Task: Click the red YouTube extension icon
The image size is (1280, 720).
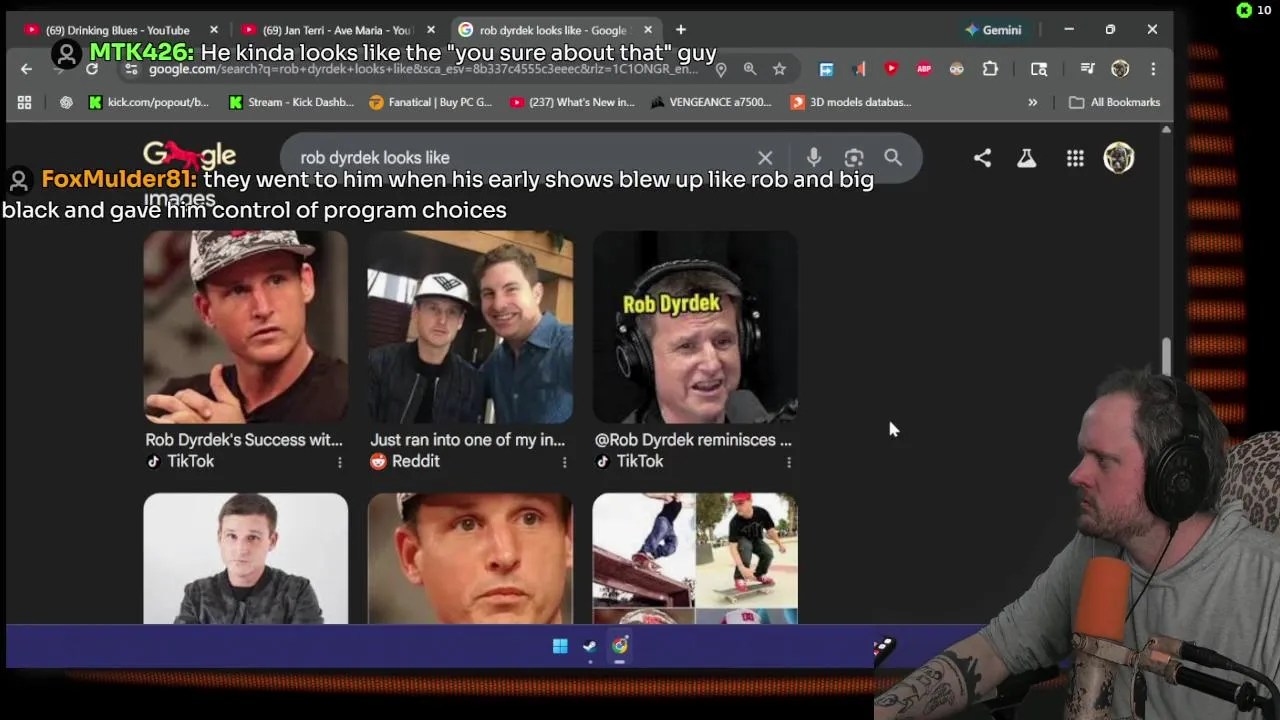Action: pyautogui.click(x=891, y=69)
